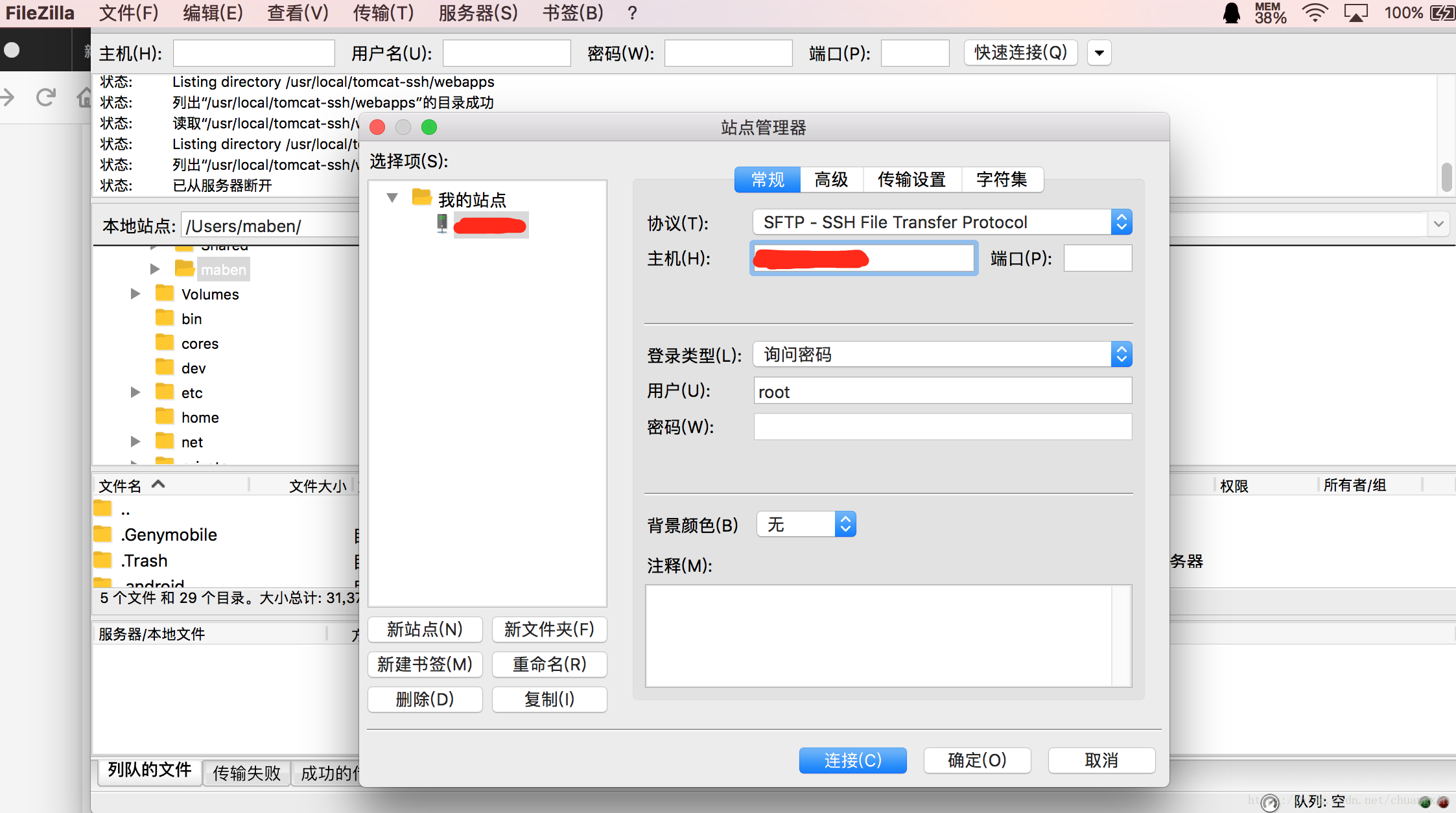Click the quick connect 主机(H) field
Viewport: 1456px width, 813px height.
tap(254, 53)
